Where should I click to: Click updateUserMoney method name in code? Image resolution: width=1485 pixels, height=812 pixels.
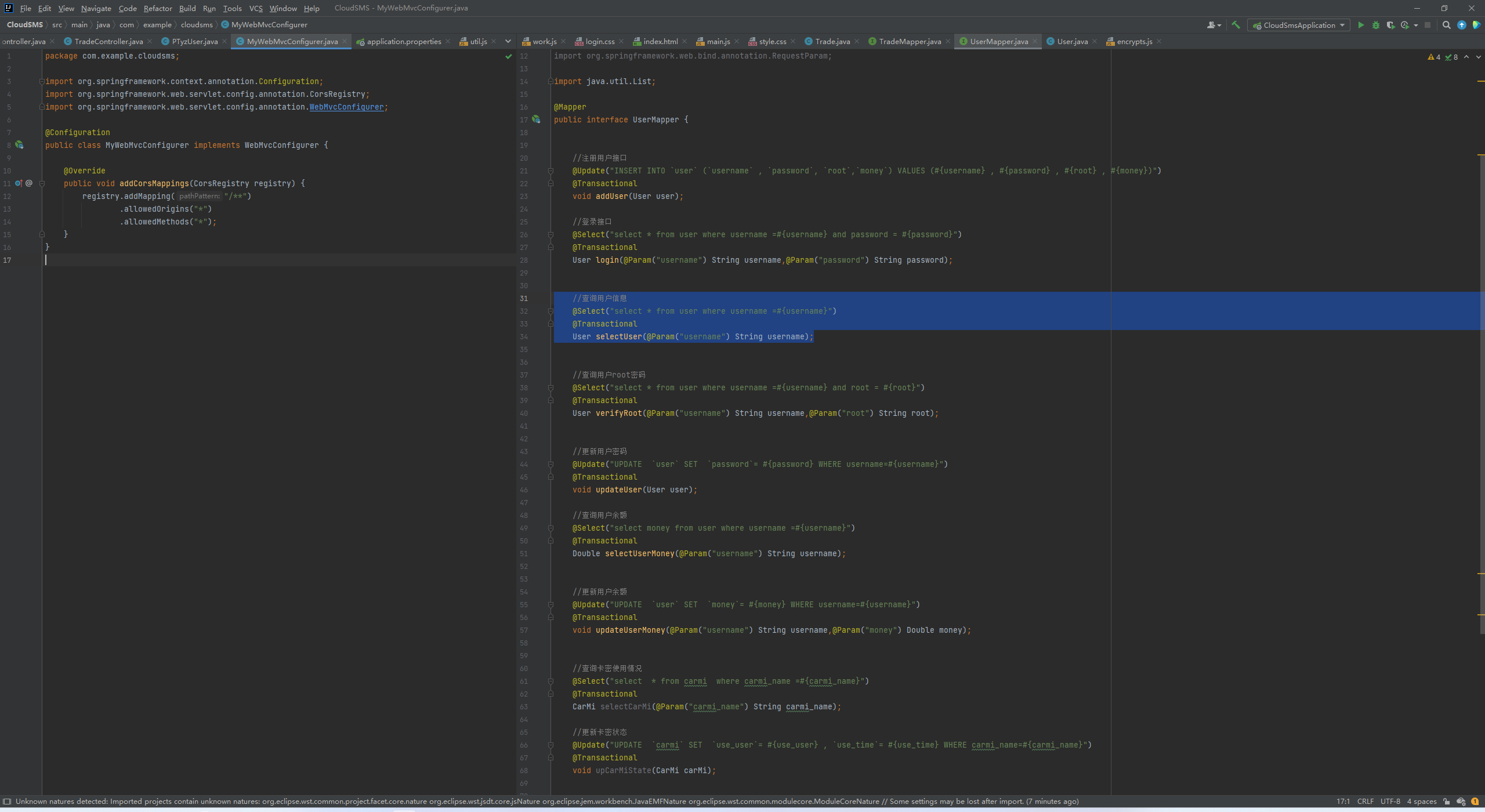tap(631, 630)
